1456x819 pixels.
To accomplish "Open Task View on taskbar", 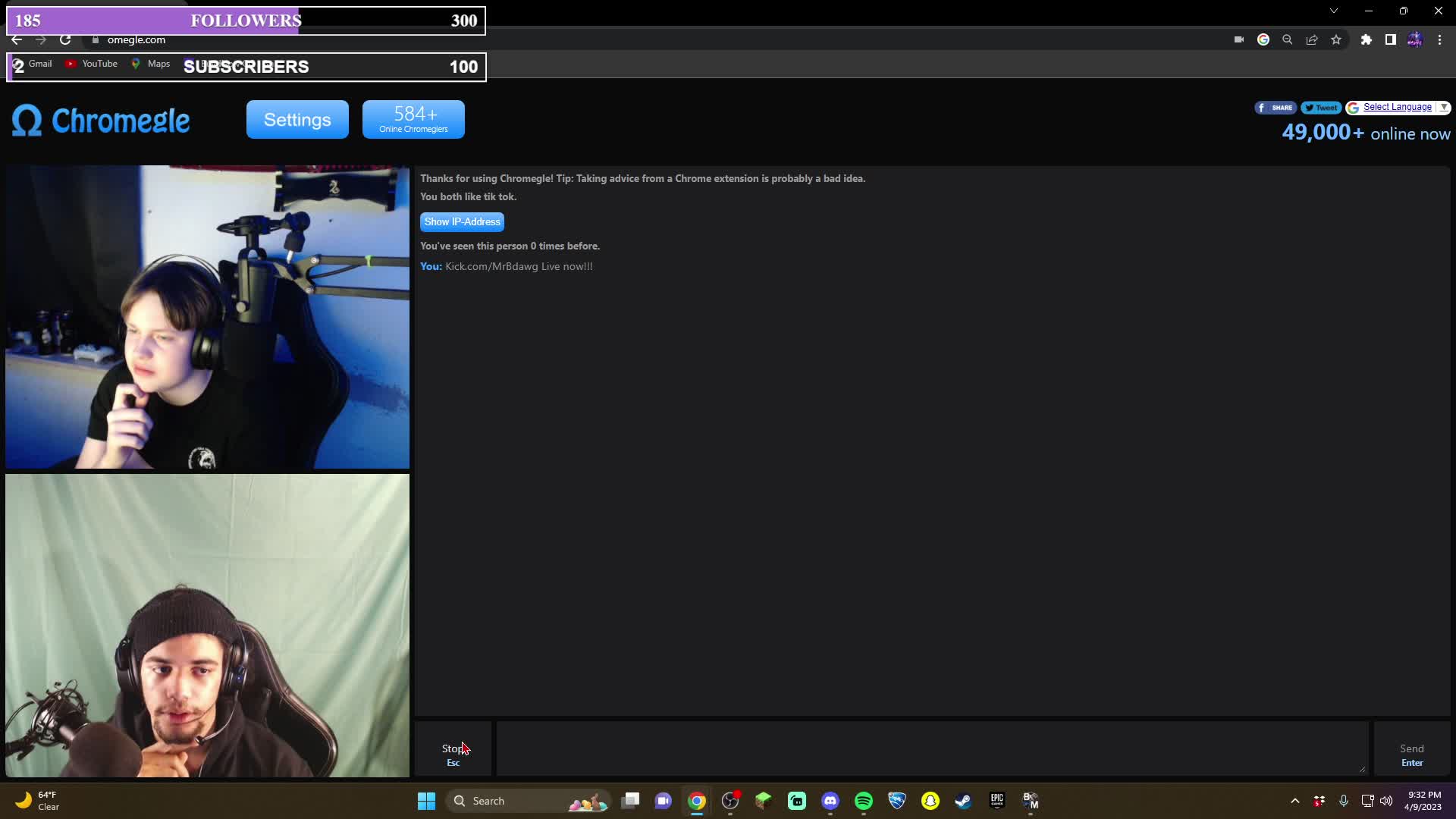I will tap(630, 801).
